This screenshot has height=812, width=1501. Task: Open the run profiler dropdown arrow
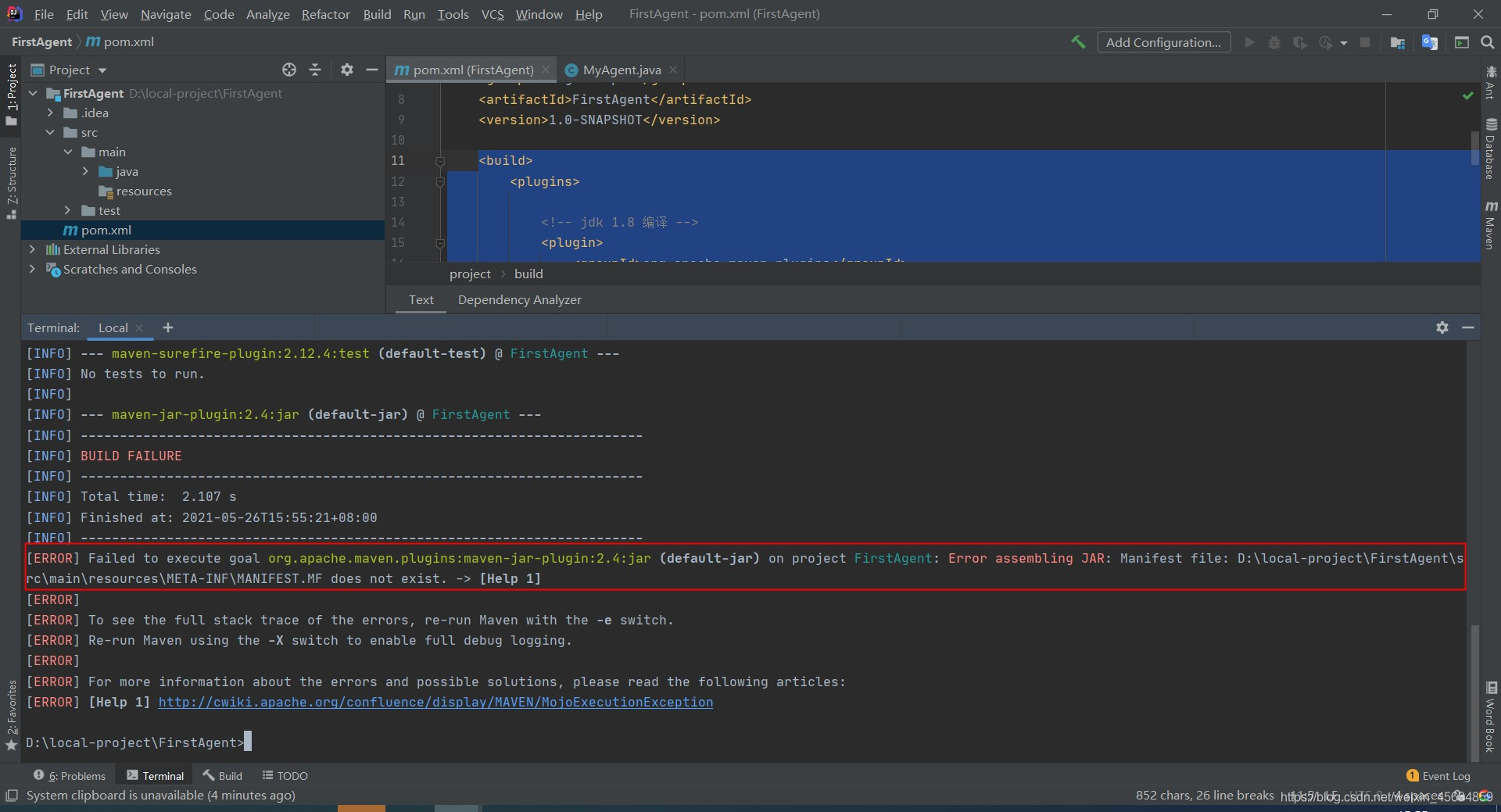[1344, 43]
